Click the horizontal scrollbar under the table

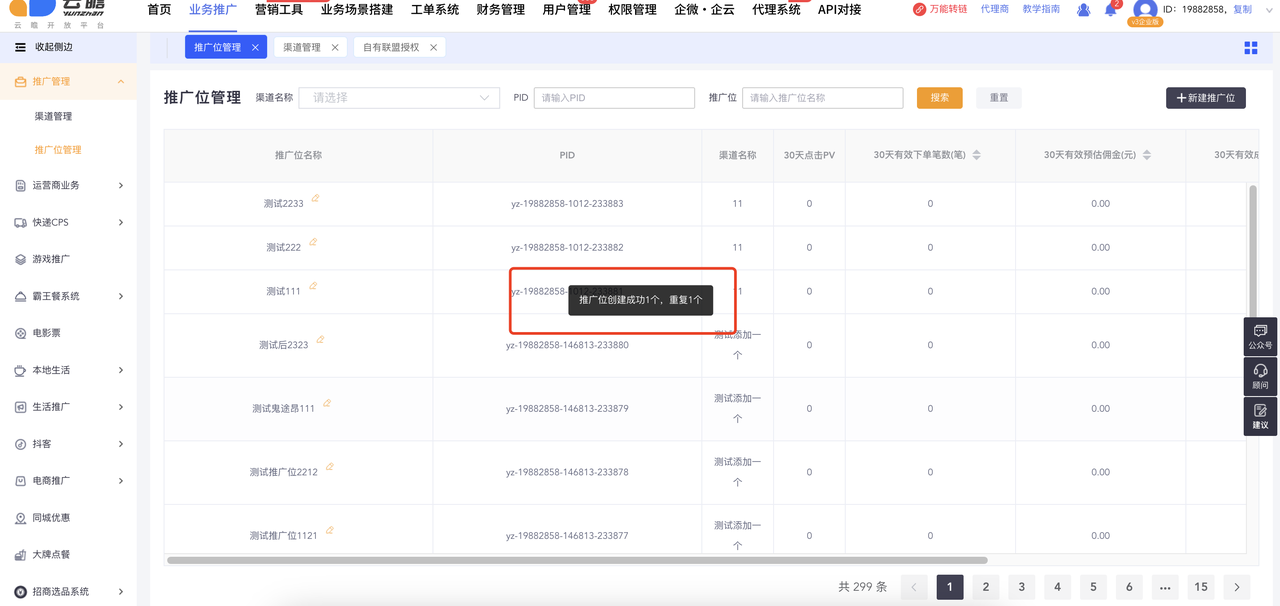point(576,560)
